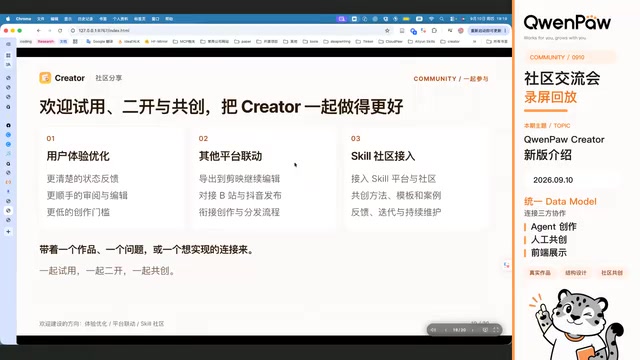Expand the tools bookmark folder

click(x=310, y=42)
